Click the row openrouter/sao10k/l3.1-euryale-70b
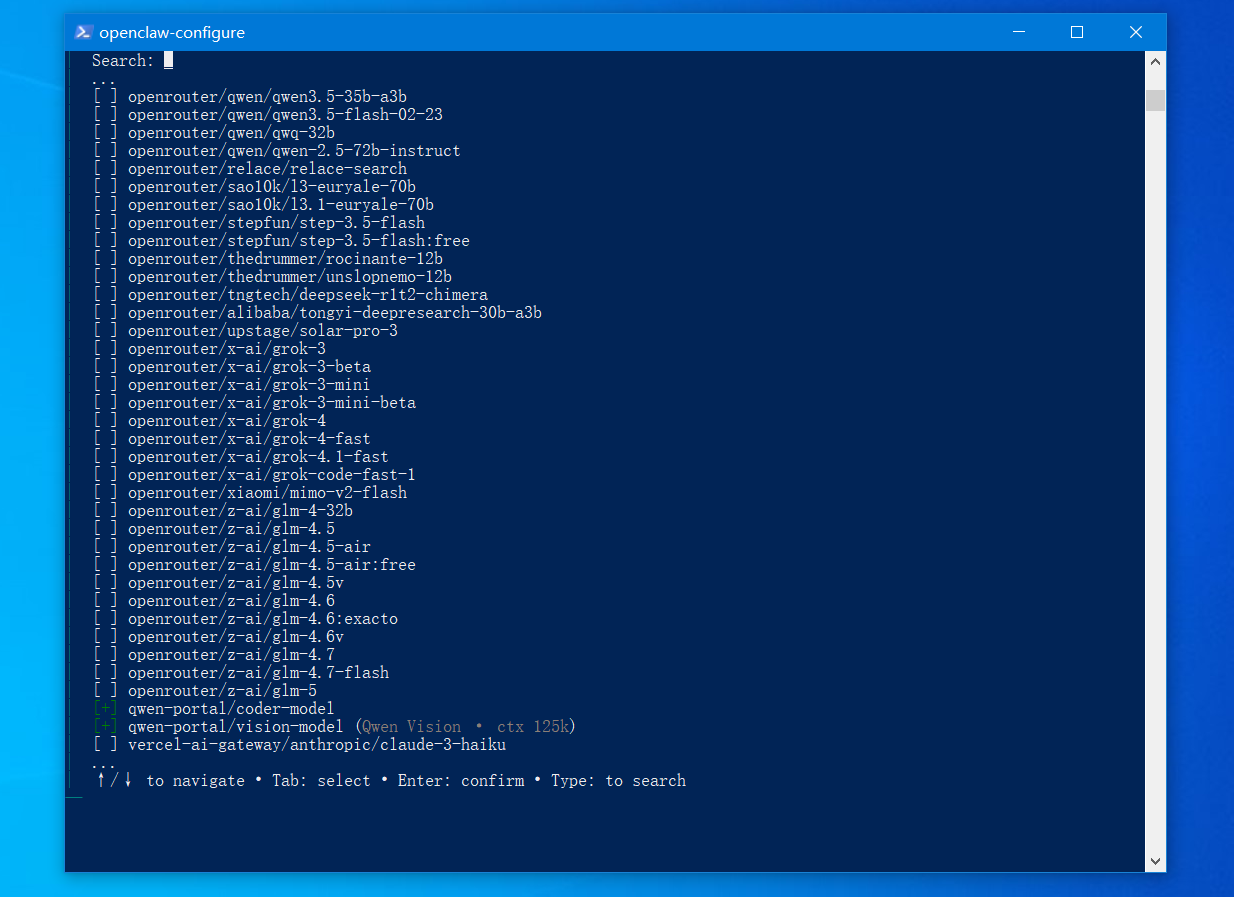 [263, 205]
